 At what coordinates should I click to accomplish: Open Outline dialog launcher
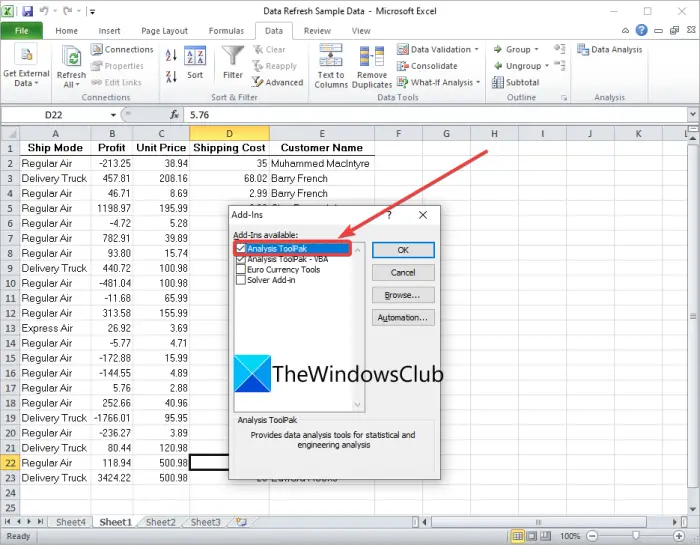[564, 97]
